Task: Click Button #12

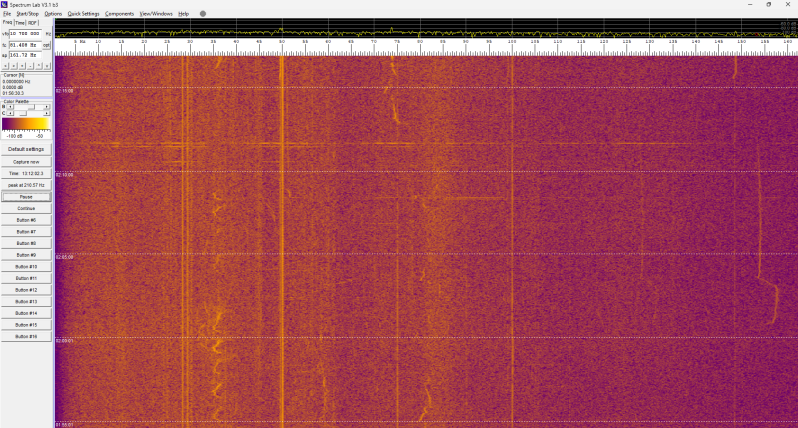Action: click(x=26, y=290)
